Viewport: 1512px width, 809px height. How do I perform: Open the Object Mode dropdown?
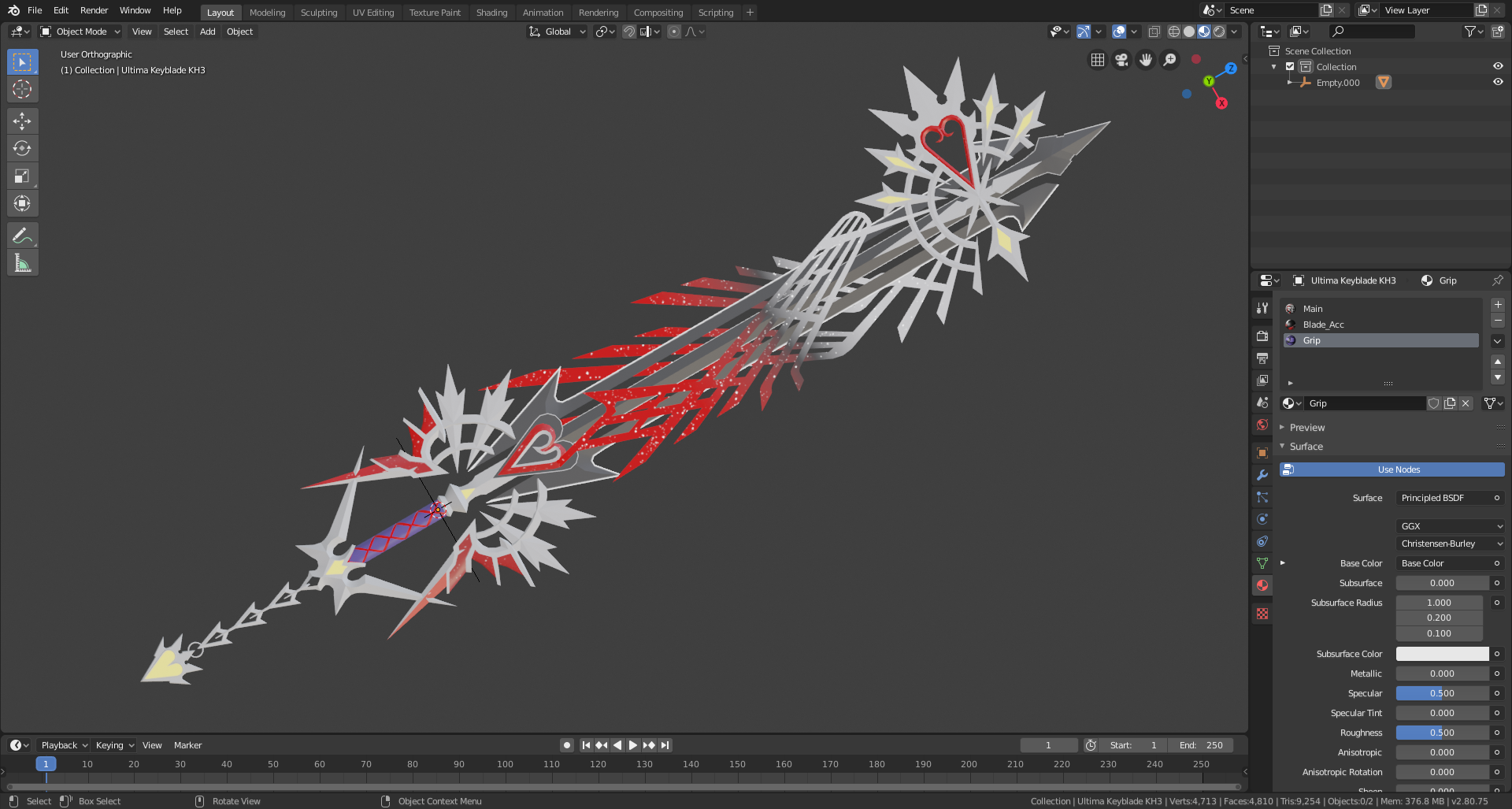(x=80, y=32)
